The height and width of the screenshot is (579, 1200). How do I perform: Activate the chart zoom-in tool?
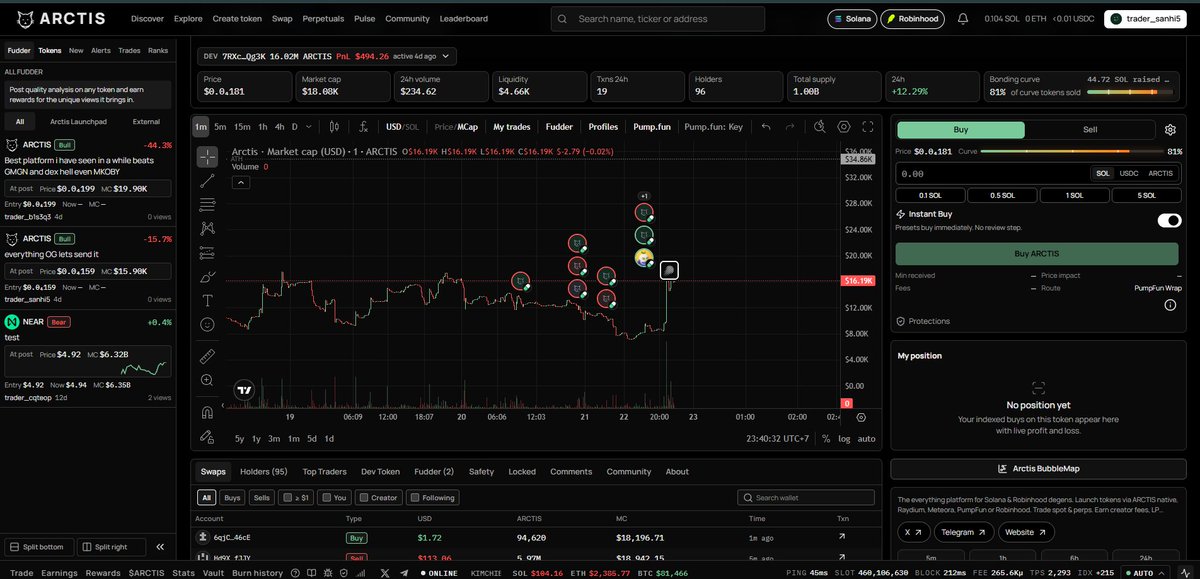click(207, 380)
